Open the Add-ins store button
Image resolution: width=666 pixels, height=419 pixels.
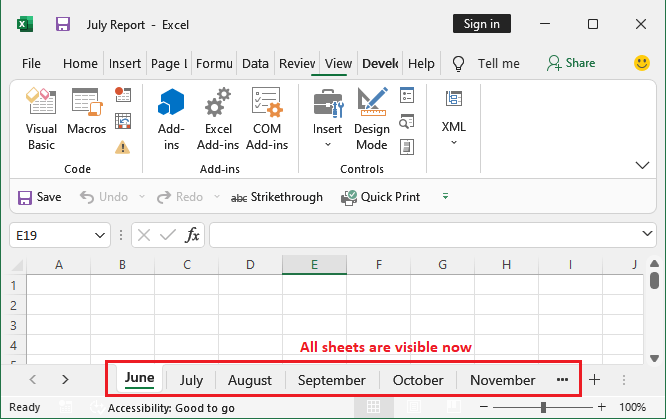pyautogui.click(x=171, y=119)
